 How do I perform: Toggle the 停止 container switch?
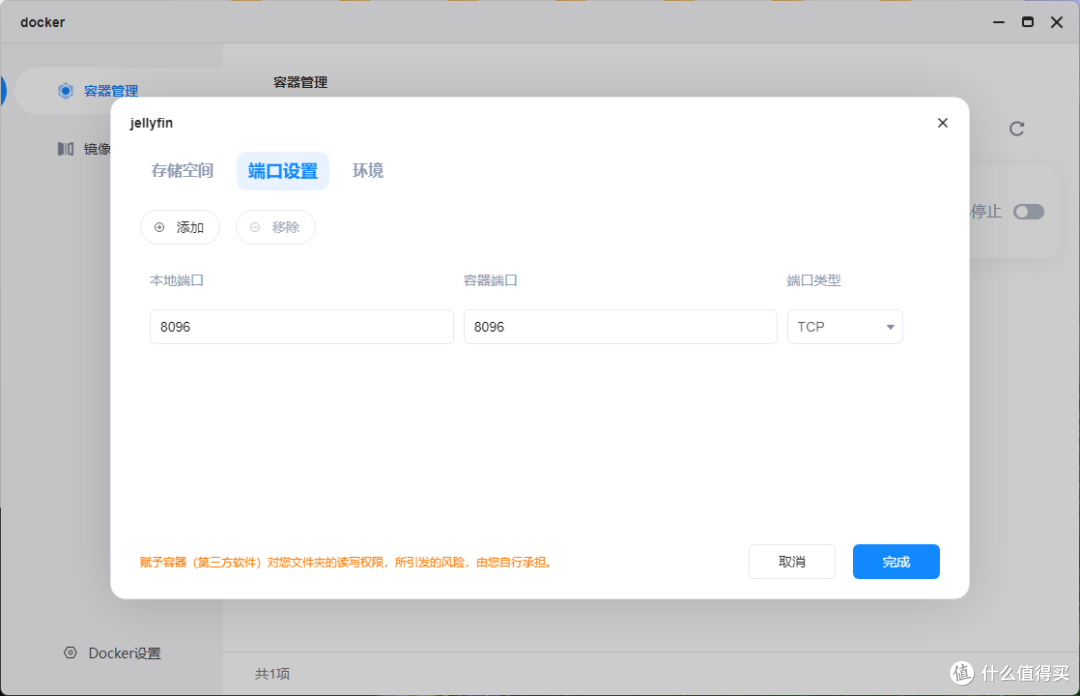click(x=1028, y=212)
